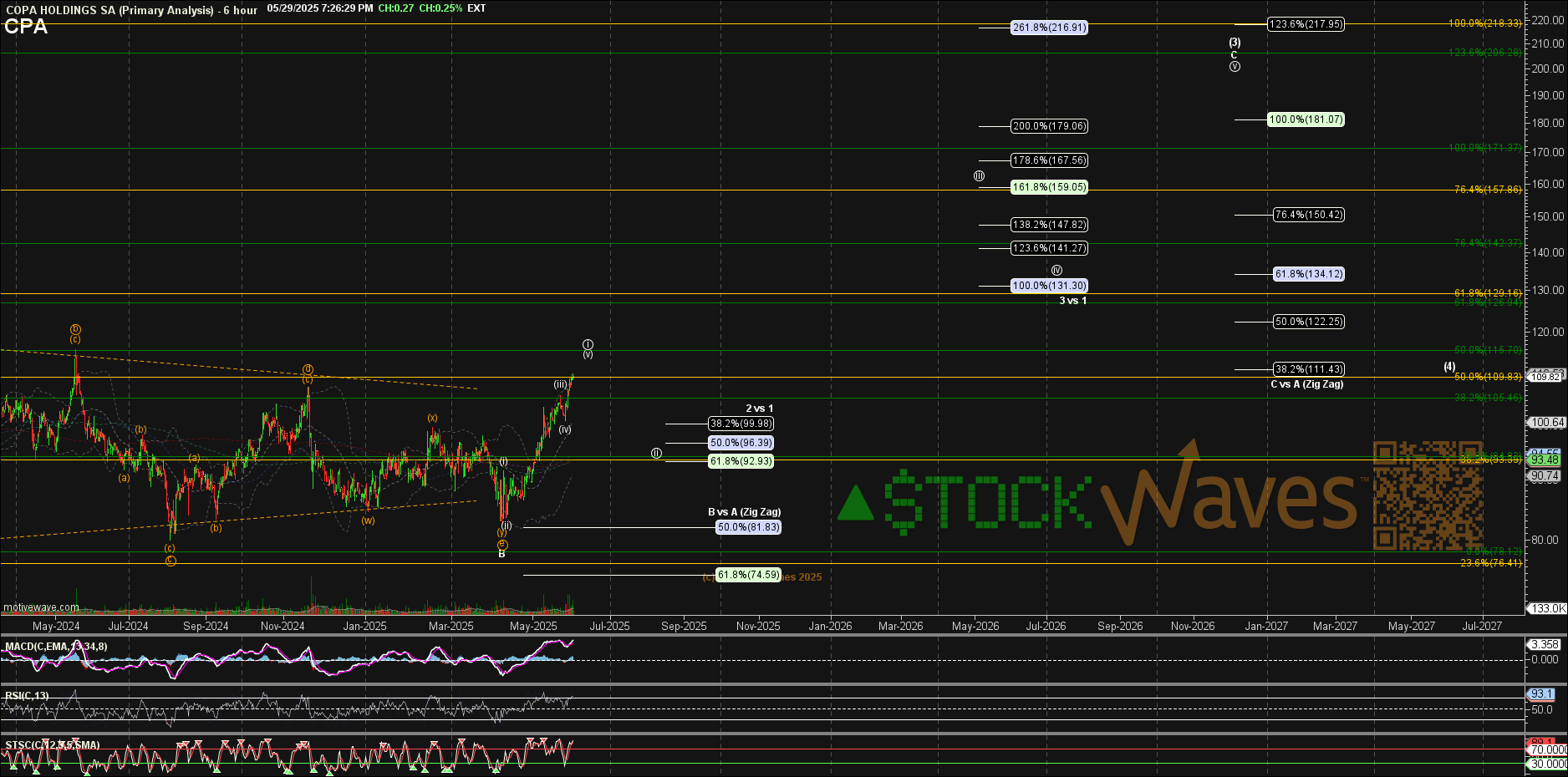Select the May-2024 date axis label

pos(56,626)
